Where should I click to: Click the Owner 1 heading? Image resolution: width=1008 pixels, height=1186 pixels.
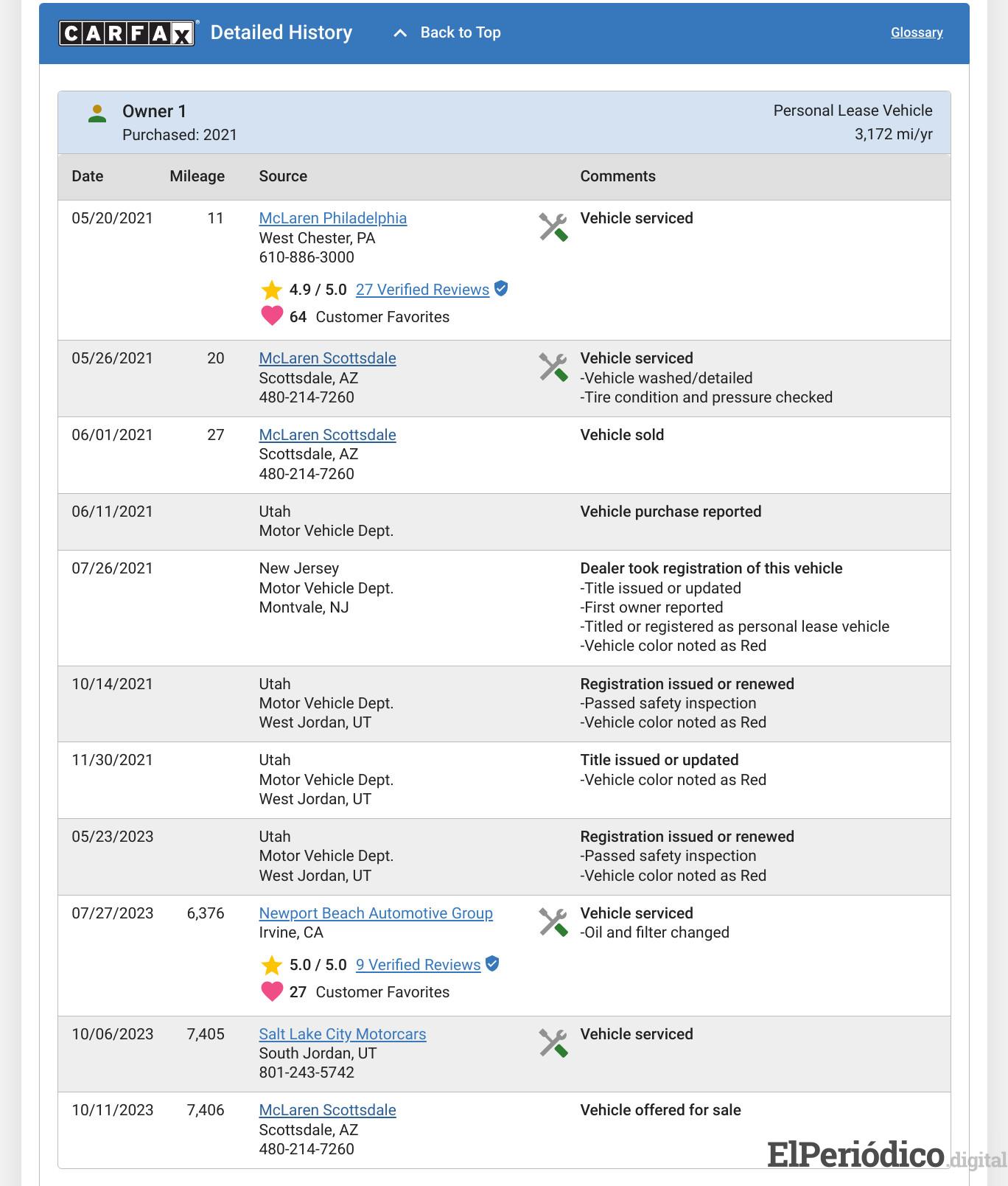click(x=154, y=111)
